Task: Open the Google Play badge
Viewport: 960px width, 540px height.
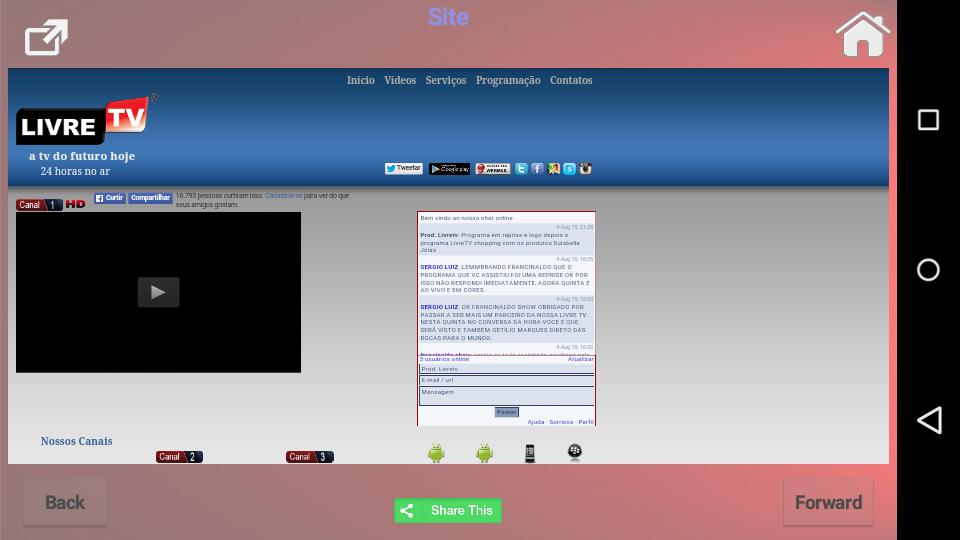Action: pyautogui.click(x=449, y=169)
